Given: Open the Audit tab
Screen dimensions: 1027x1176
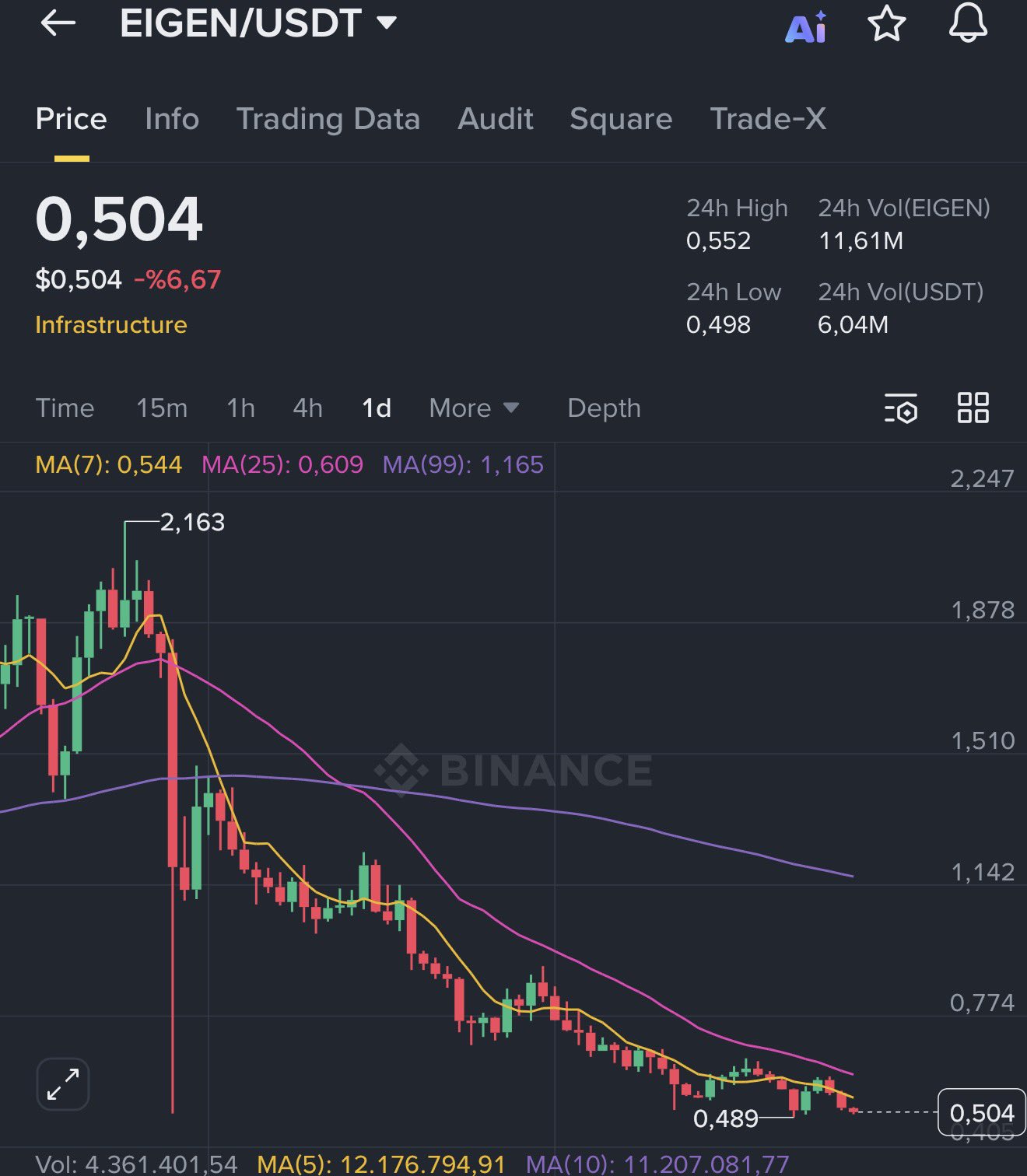Looking at the screenshot, I should pos(495,119).
